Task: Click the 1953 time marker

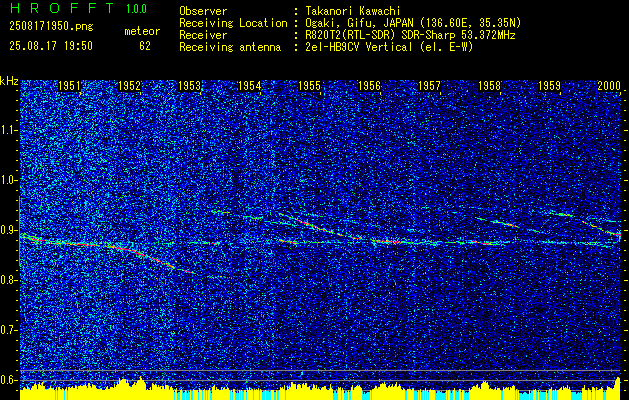Action: pyautogui.click(x=189, y=86)
